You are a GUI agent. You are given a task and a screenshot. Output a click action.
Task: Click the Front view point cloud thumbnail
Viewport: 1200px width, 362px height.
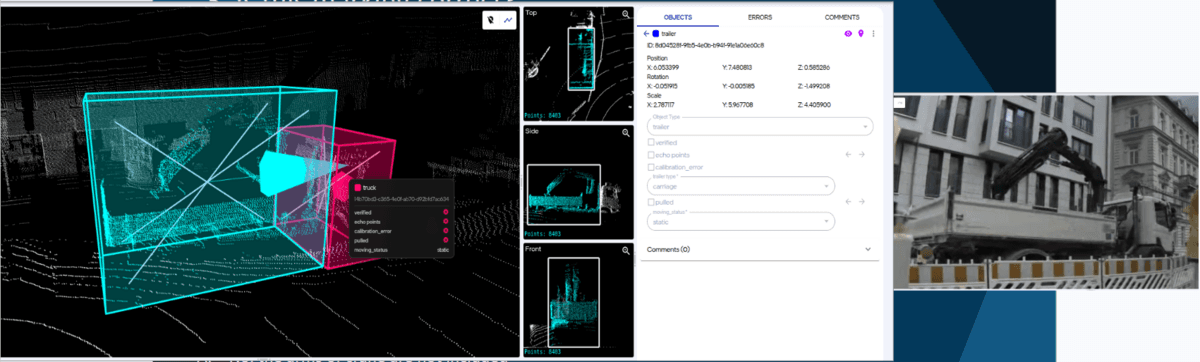[x=579, y=299]
